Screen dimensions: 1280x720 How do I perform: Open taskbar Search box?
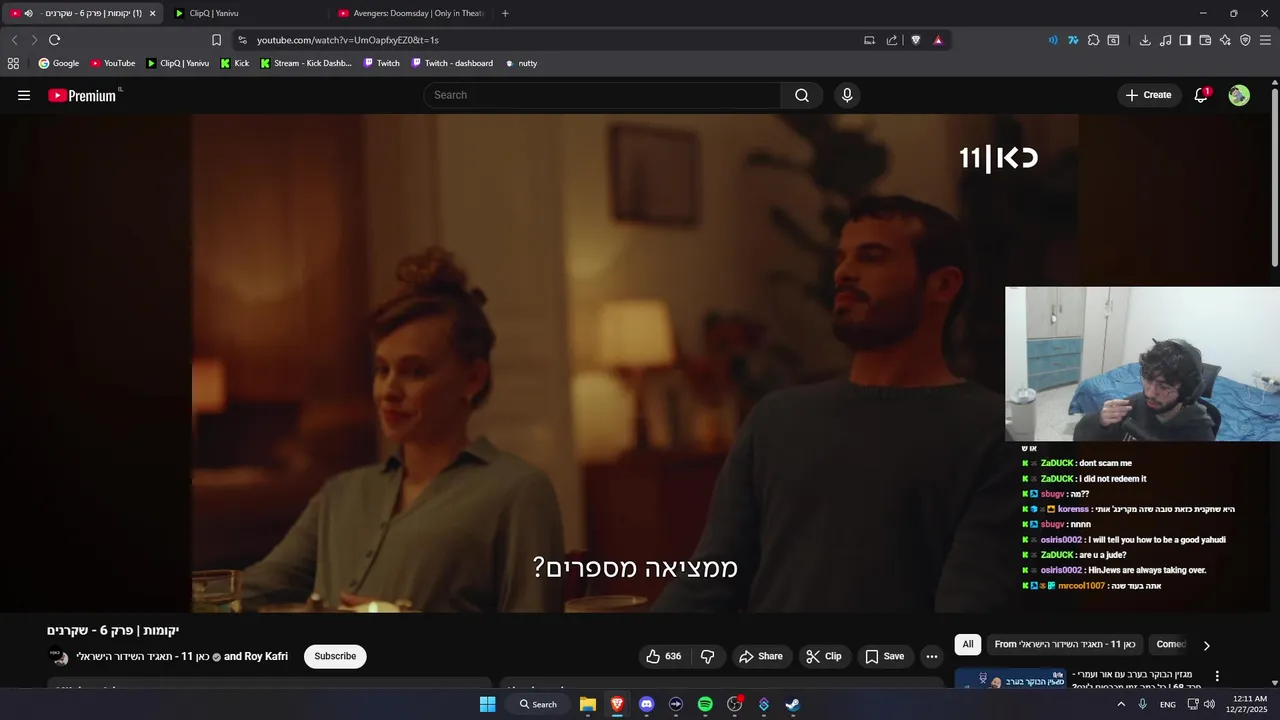tap(538, 704)
